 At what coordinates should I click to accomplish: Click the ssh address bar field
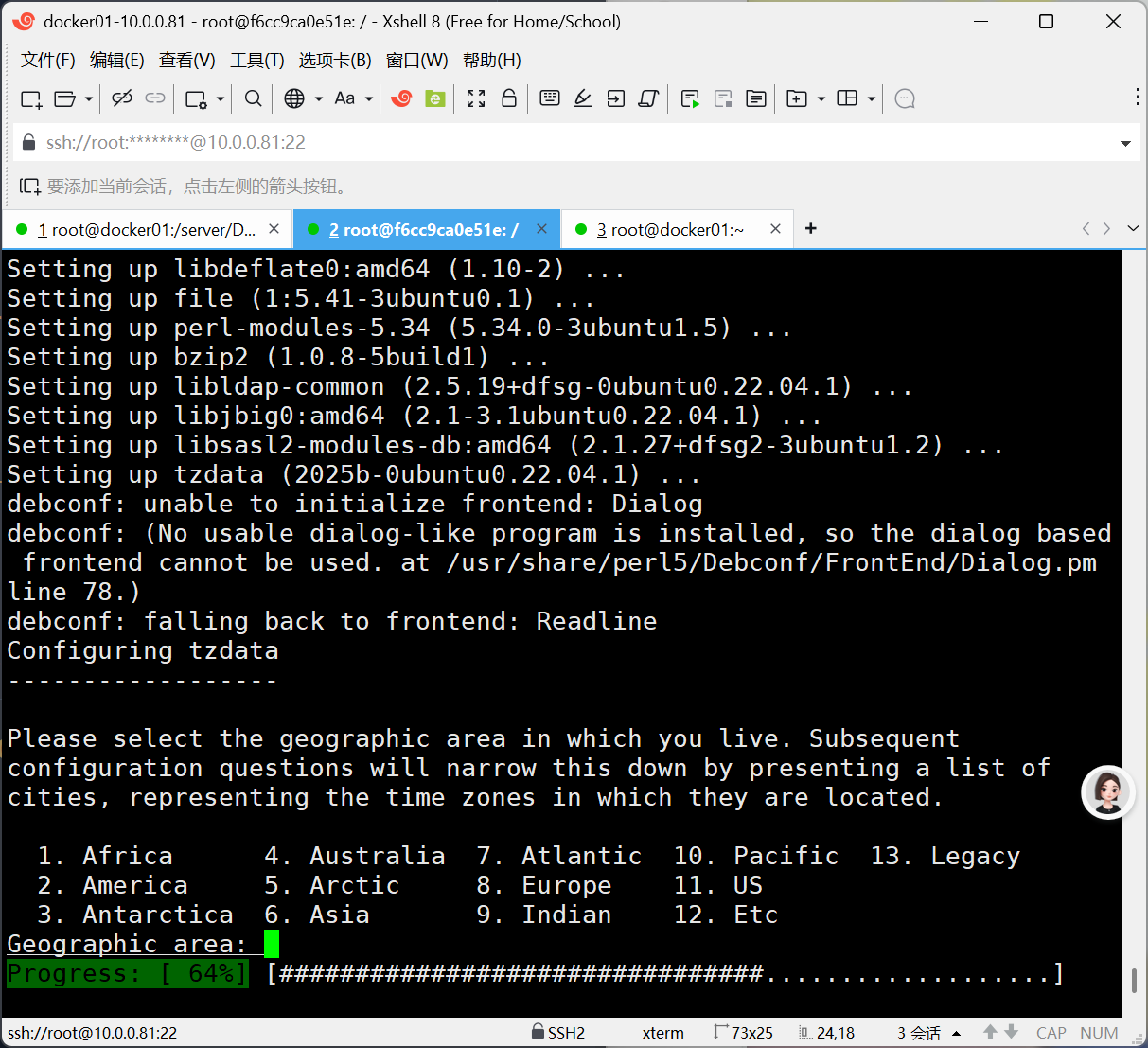point(574,143)
